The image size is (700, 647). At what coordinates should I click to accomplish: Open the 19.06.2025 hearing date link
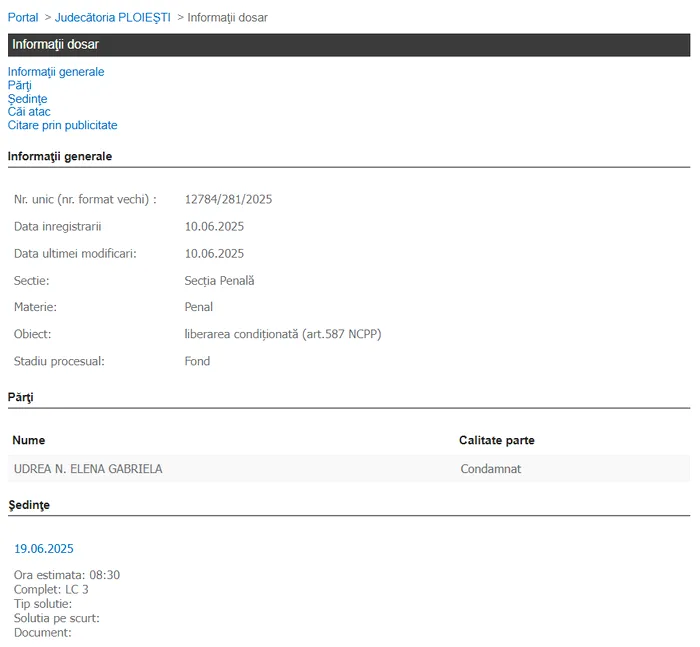pos(44,549)
